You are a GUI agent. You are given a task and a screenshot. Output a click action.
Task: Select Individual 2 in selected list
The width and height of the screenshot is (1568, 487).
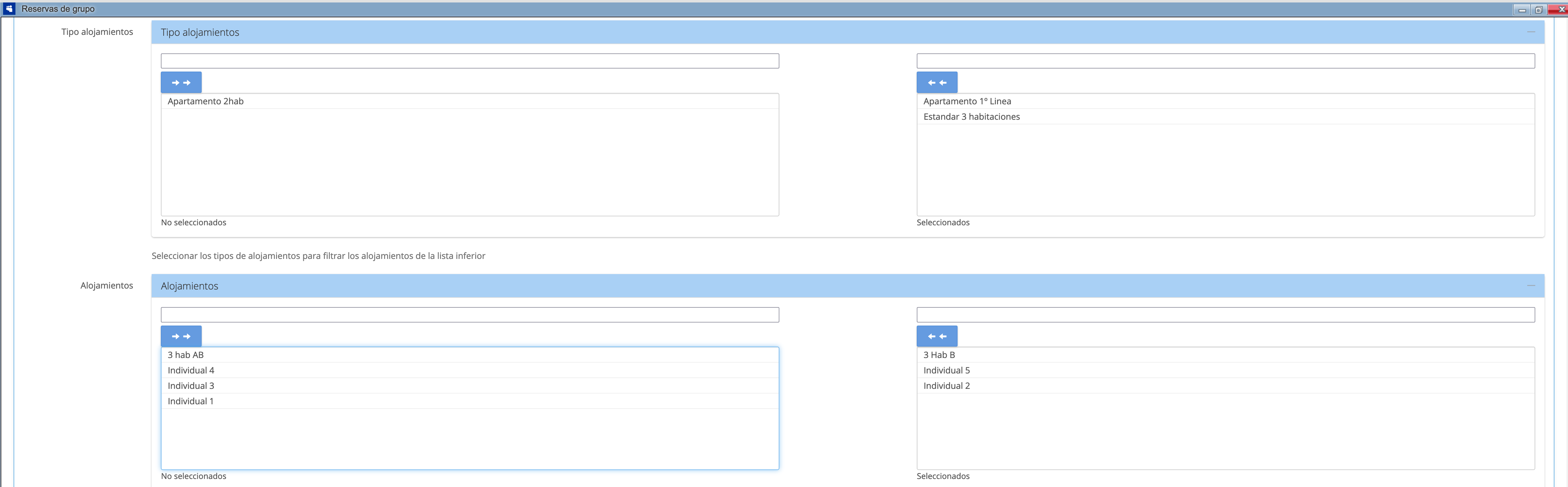(946, 385)
